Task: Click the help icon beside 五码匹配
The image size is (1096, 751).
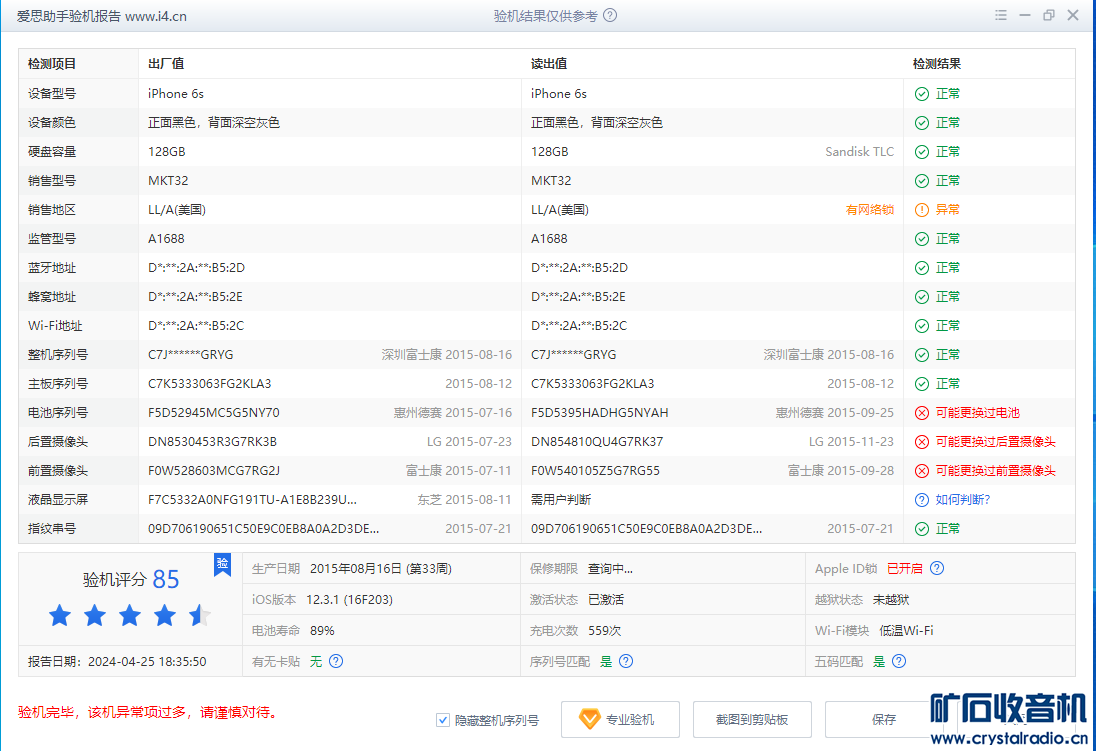Action: [899, 661]
